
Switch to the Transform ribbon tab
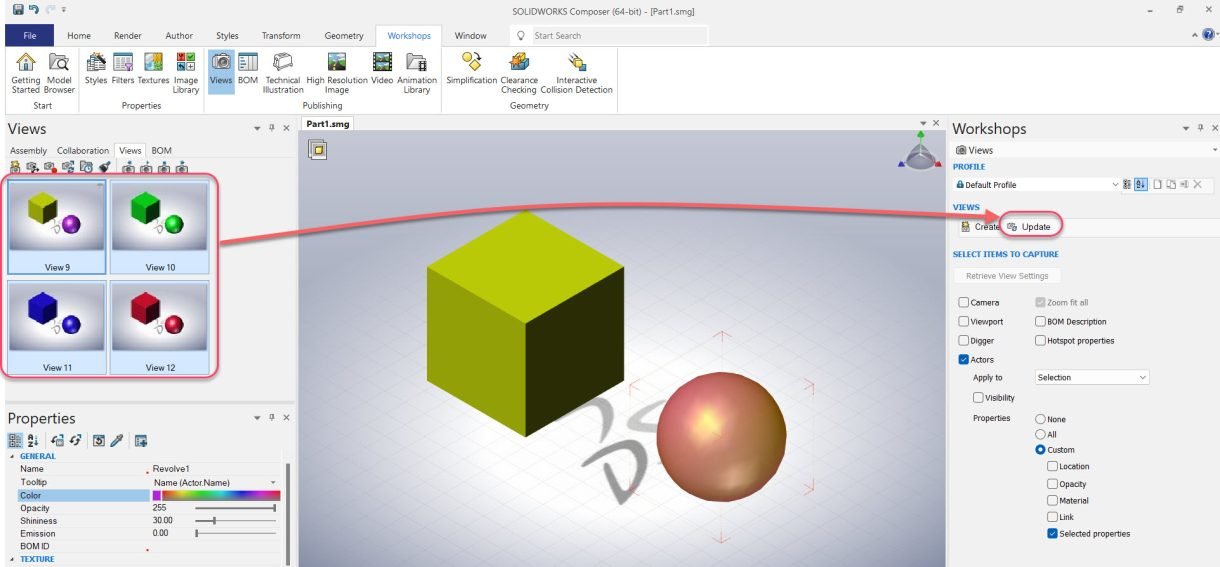[281, 36]
